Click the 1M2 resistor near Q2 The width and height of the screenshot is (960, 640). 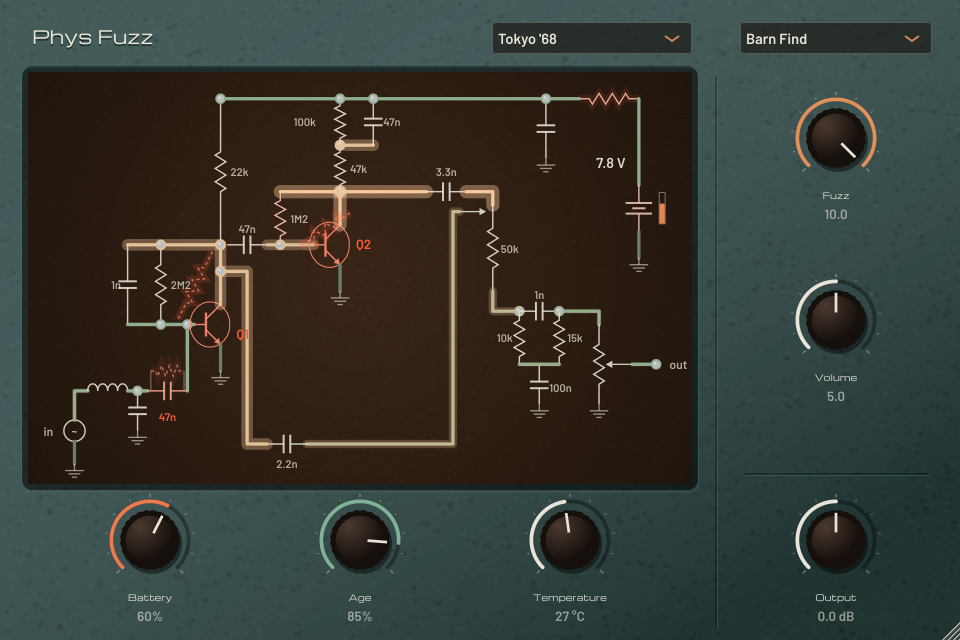[x=280, y=219]
